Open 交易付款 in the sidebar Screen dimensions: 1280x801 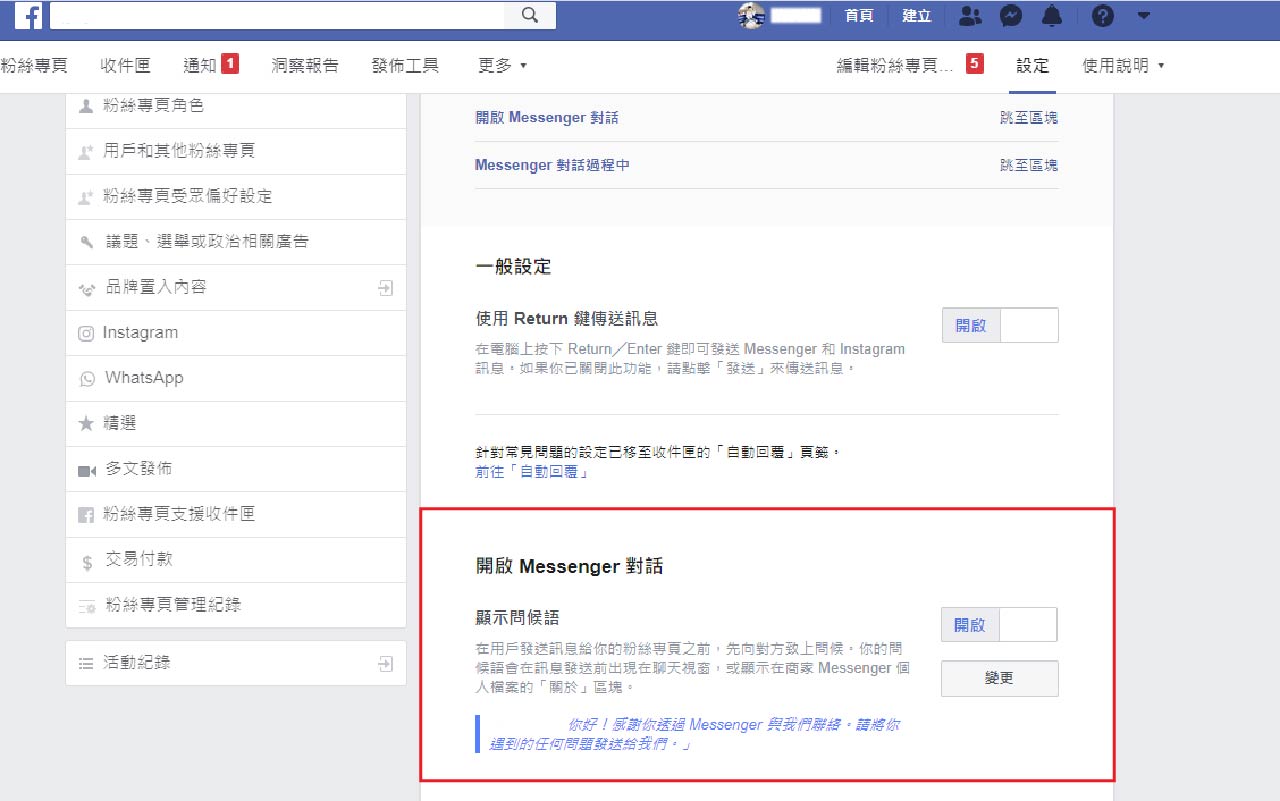236,559
